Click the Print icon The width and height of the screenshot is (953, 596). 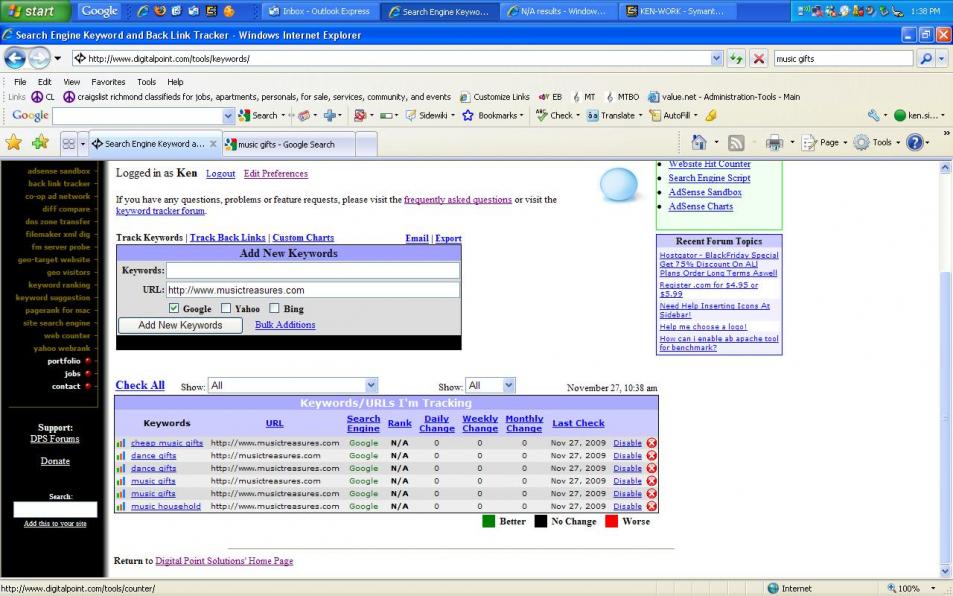click(x=774, y=143)
